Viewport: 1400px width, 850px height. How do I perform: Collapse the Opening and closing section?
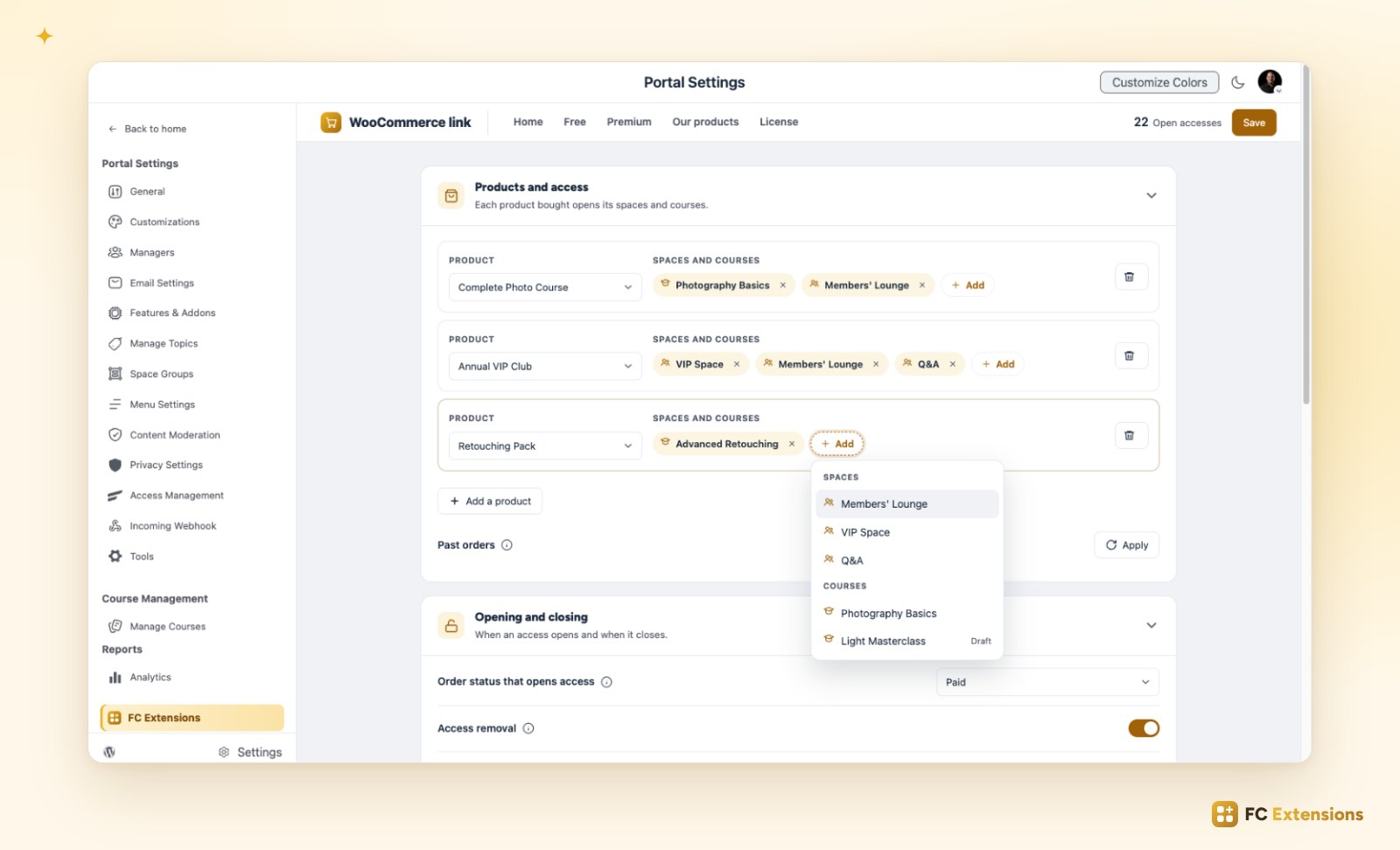pos(1151,625)
